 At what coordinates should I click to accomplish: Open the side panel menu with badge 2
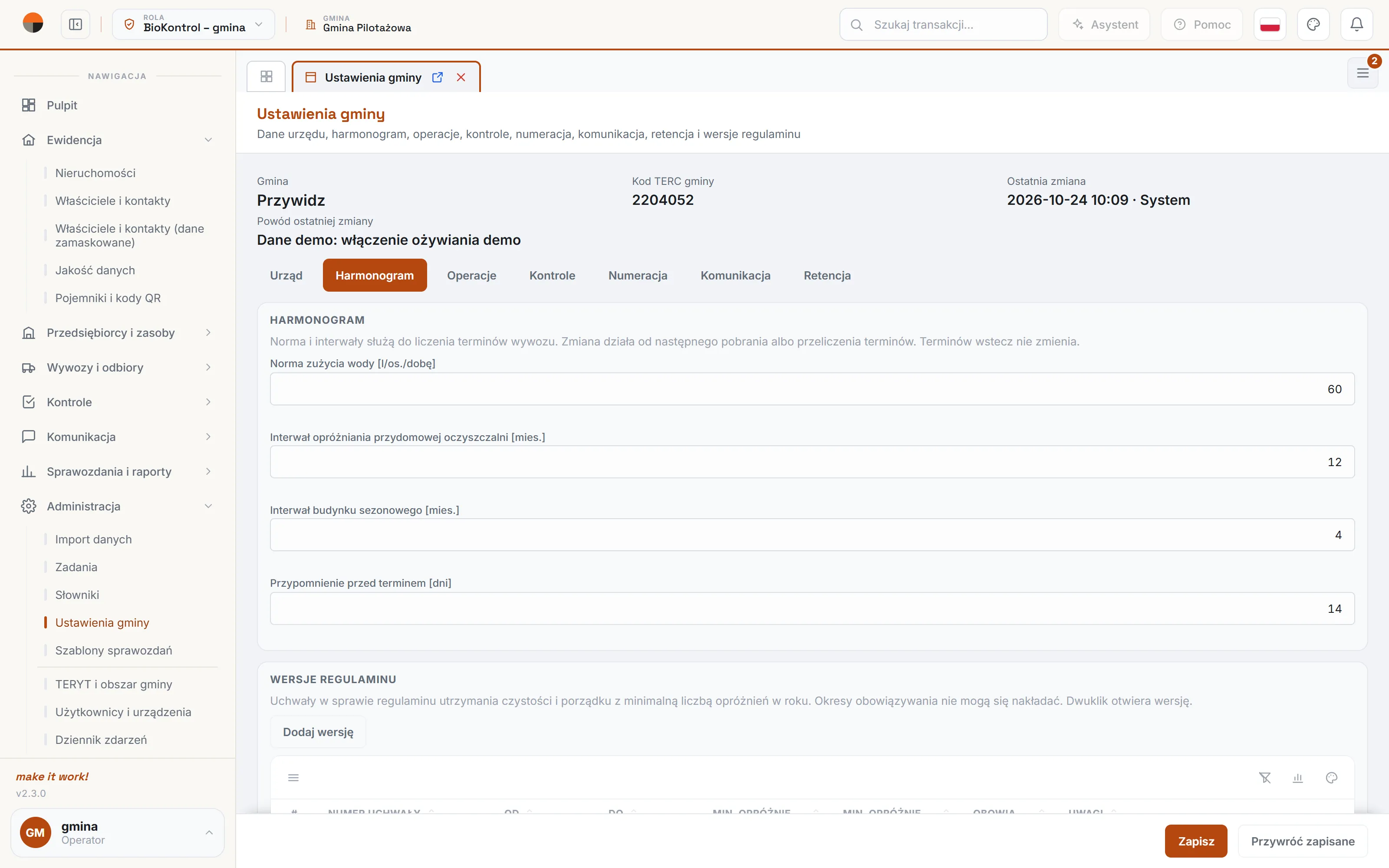(x=1363, y=73)
